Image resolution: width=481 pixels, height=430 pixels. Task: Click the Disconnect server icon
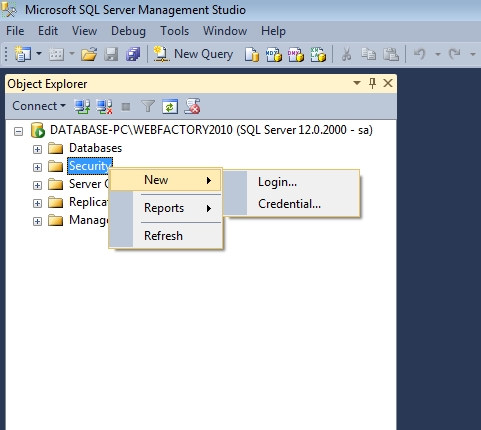[104, 107]
